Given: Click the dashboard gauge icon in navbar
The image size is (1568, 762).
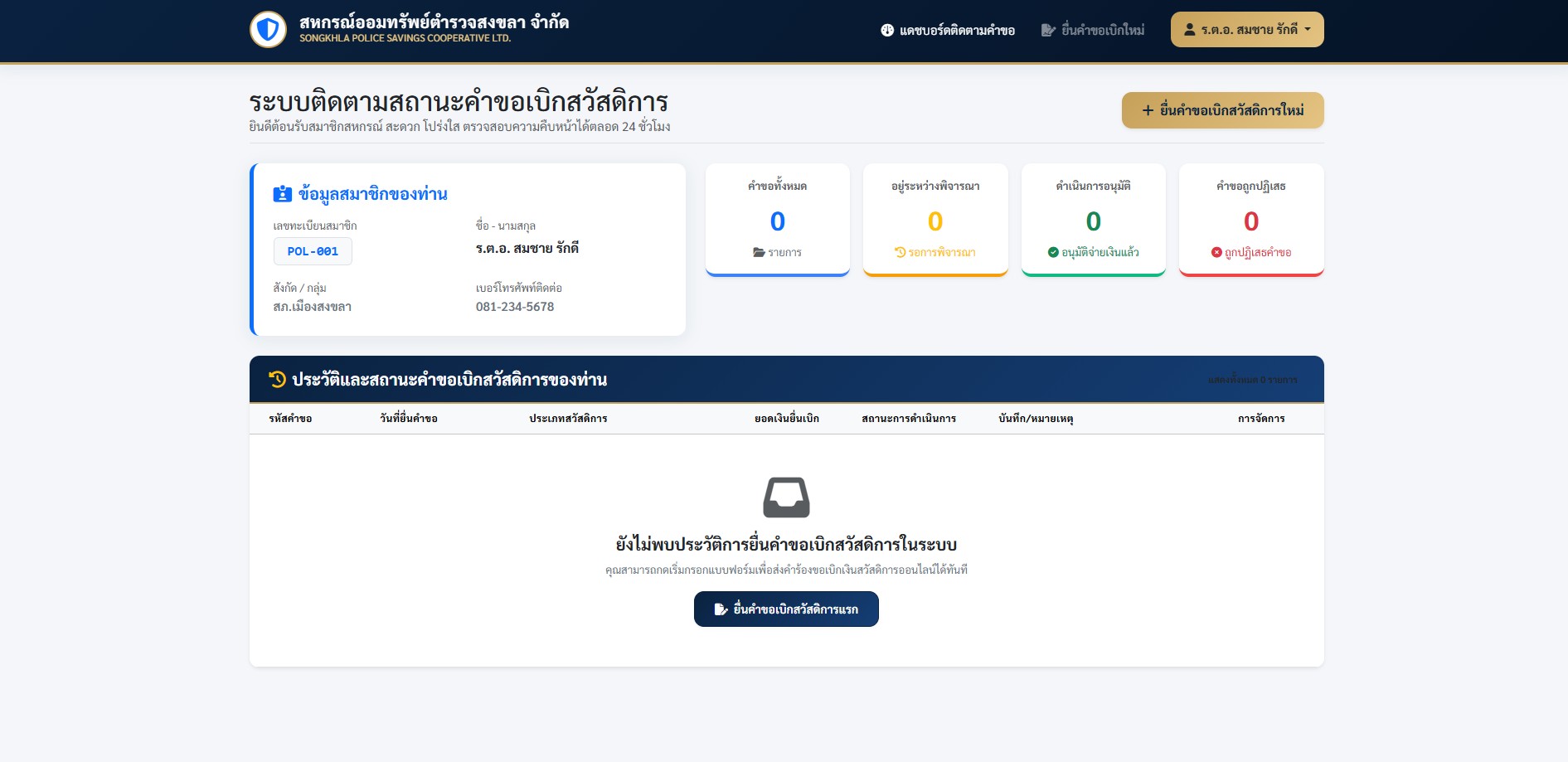Looking at the screenshot, I should pos(887,31).
